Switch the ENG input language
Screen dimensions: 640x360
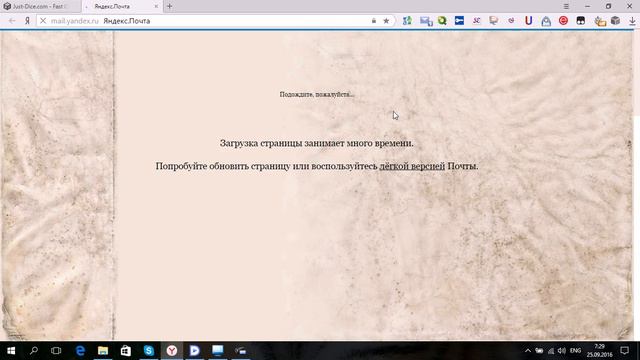576,351
